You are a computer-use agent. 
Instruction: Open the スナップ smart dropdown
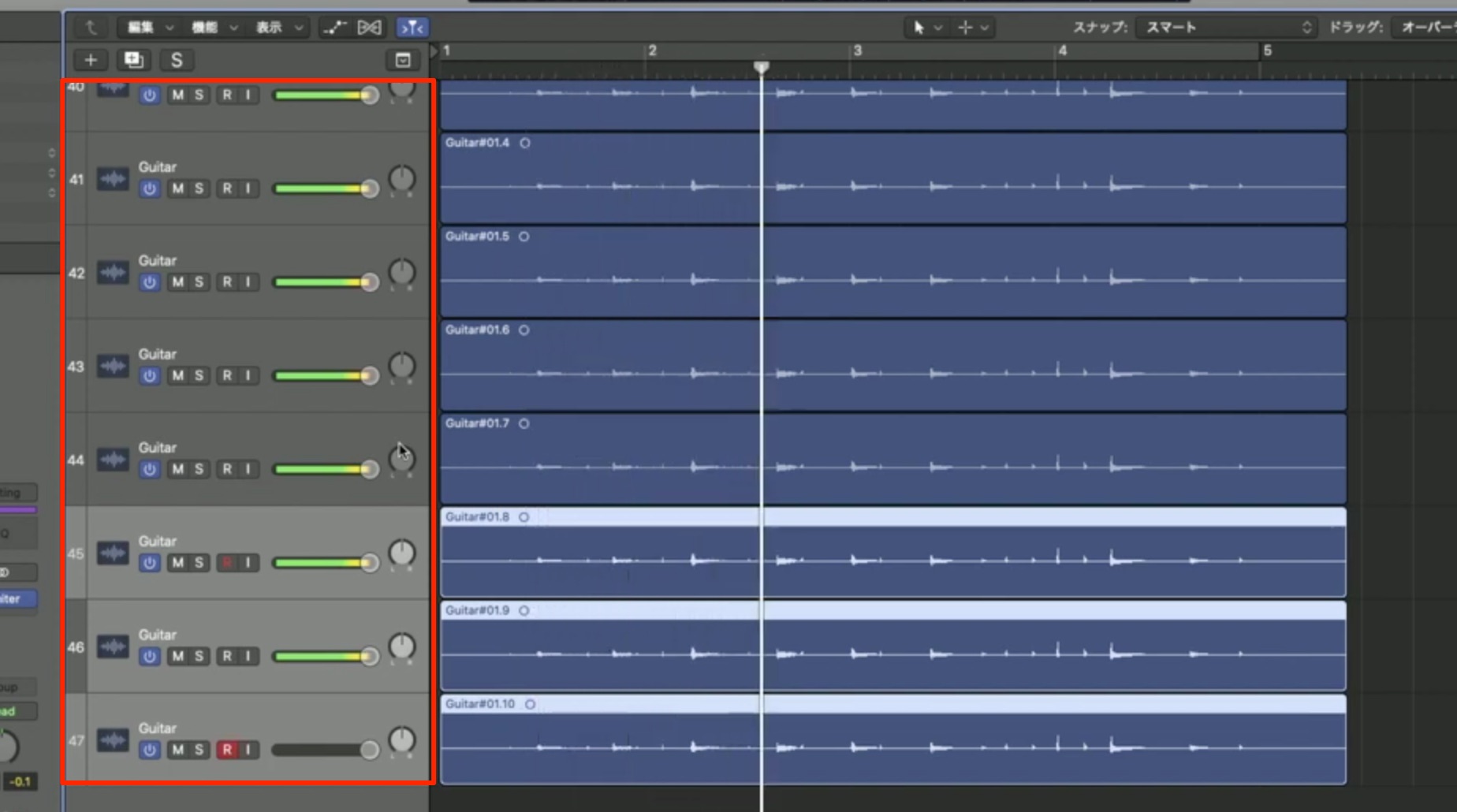(x=1227, y=28)
